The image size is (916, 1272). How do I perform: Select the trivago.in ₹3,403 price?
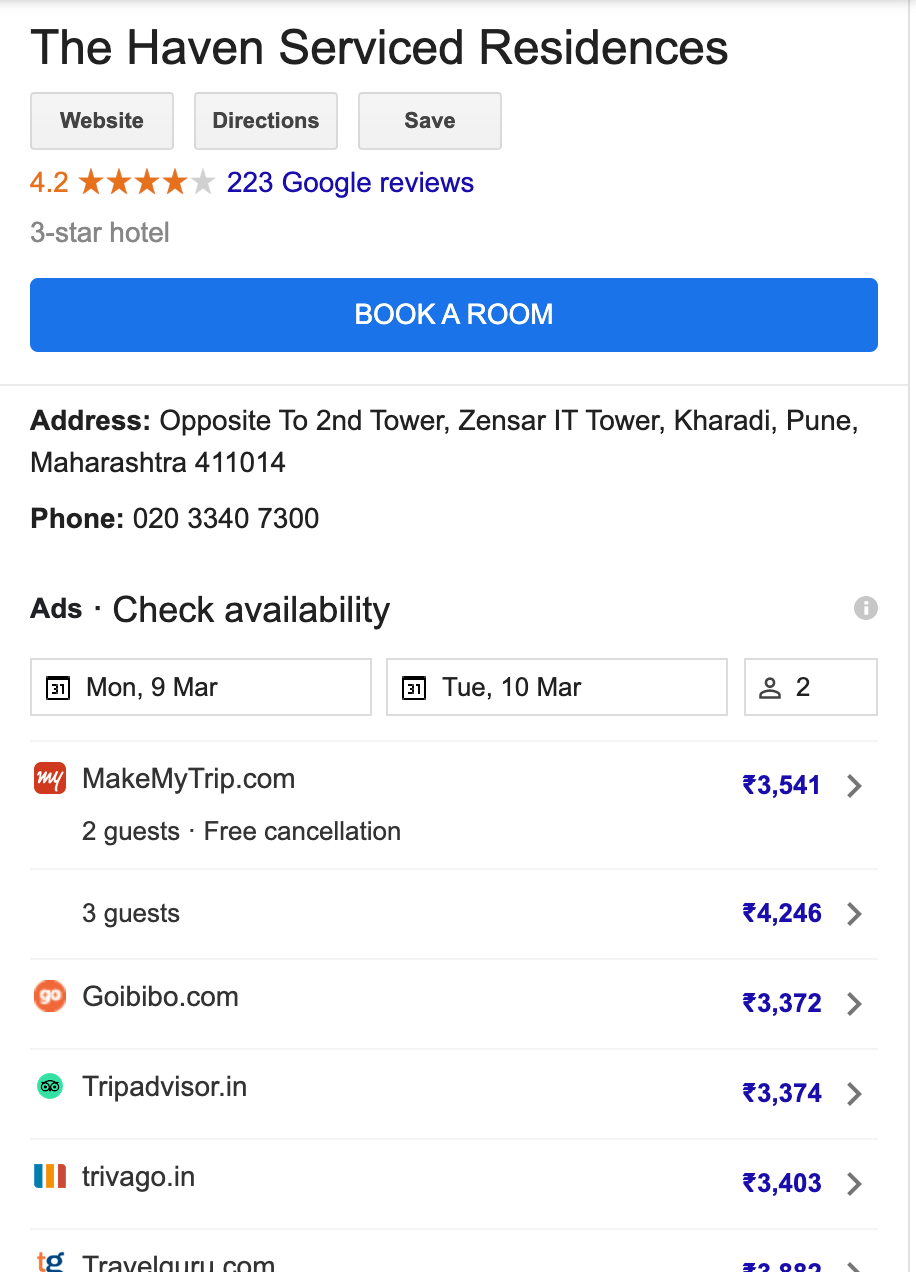click(x=782, y=1183)
